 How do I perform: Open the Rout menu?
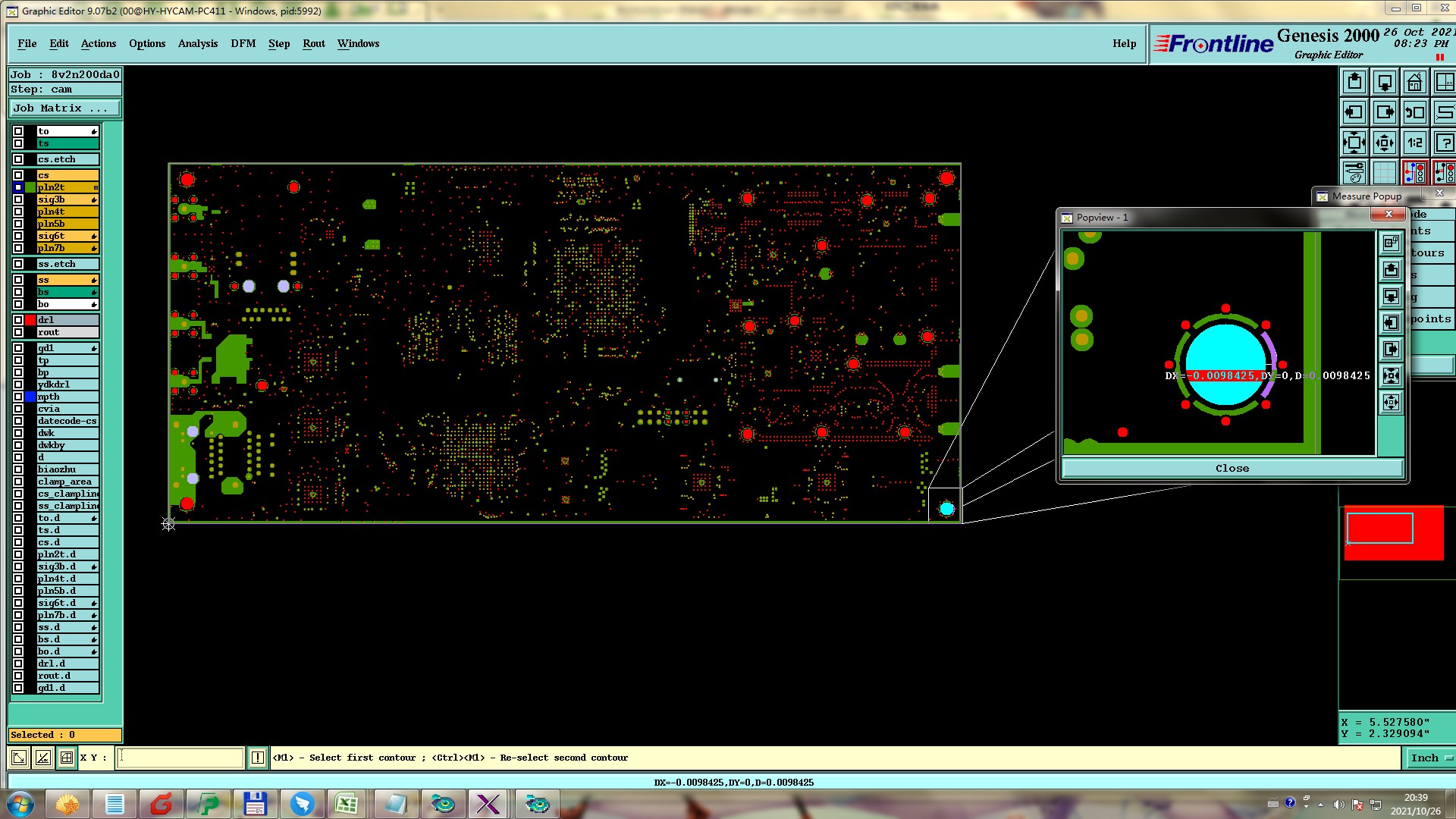[313, 43]
